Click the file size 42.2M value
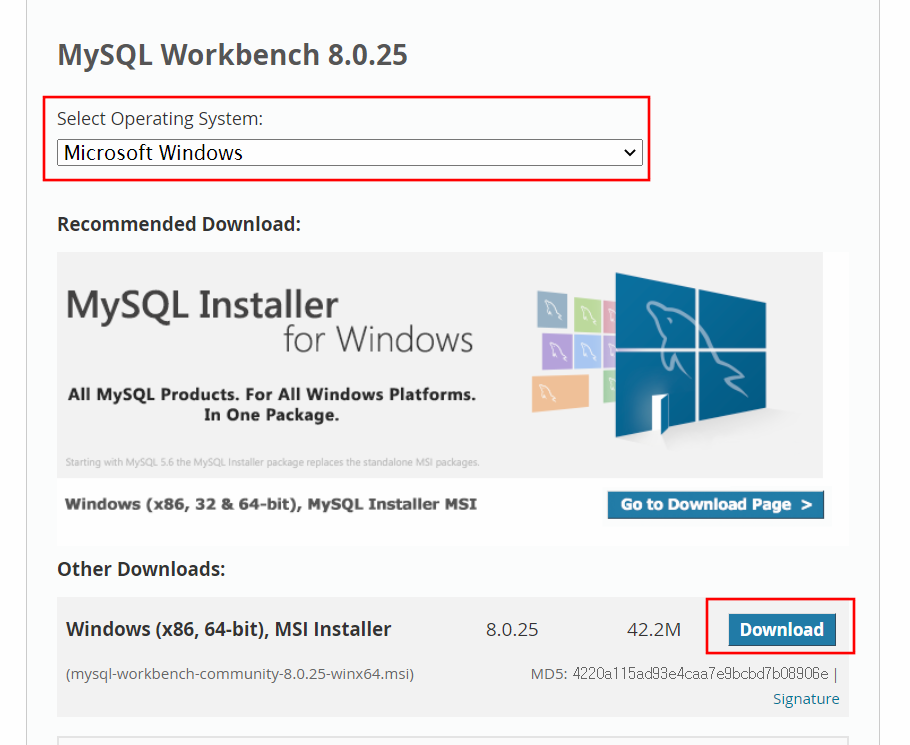This screenshot has width=910, height=745. pos(653,630)
